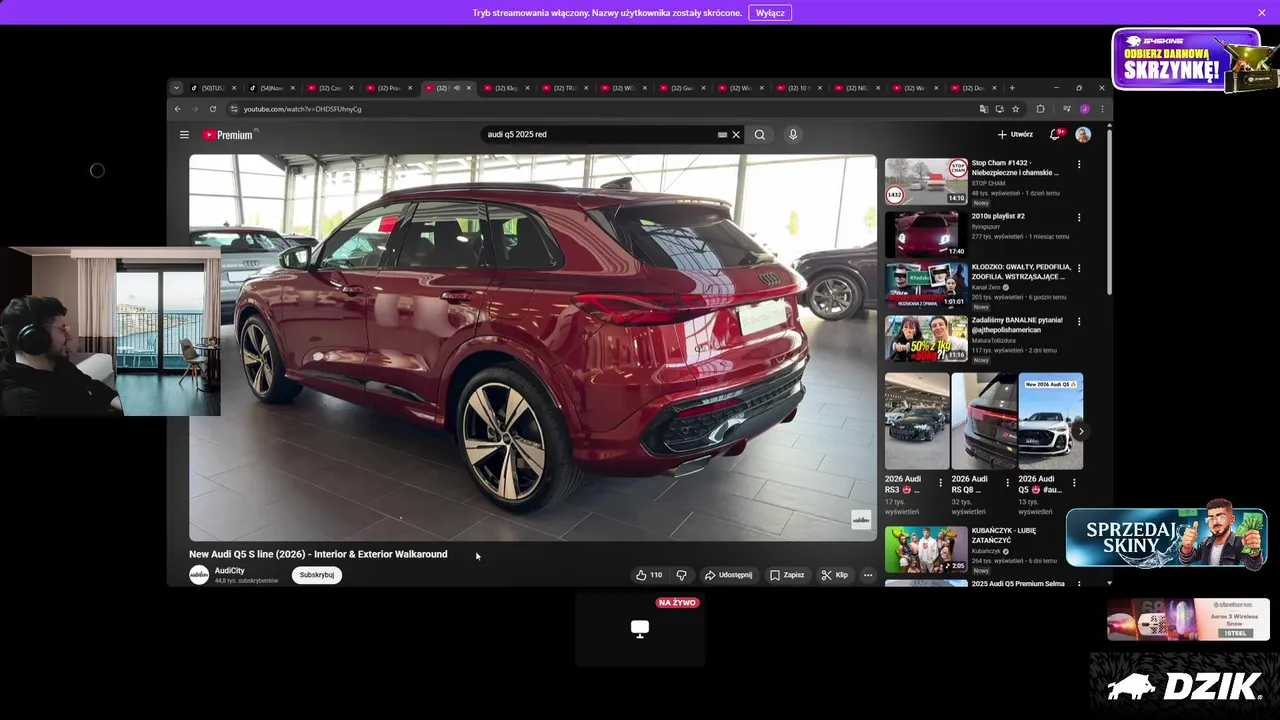The image size is (1280, 720).
Task: Mute the playing tab's speaker icon
Action: click(457, 88)
